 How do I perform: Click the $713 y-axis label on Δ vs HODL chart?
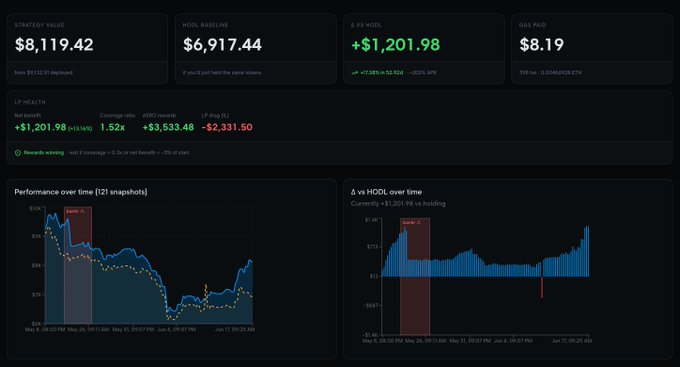click(373, 247)
